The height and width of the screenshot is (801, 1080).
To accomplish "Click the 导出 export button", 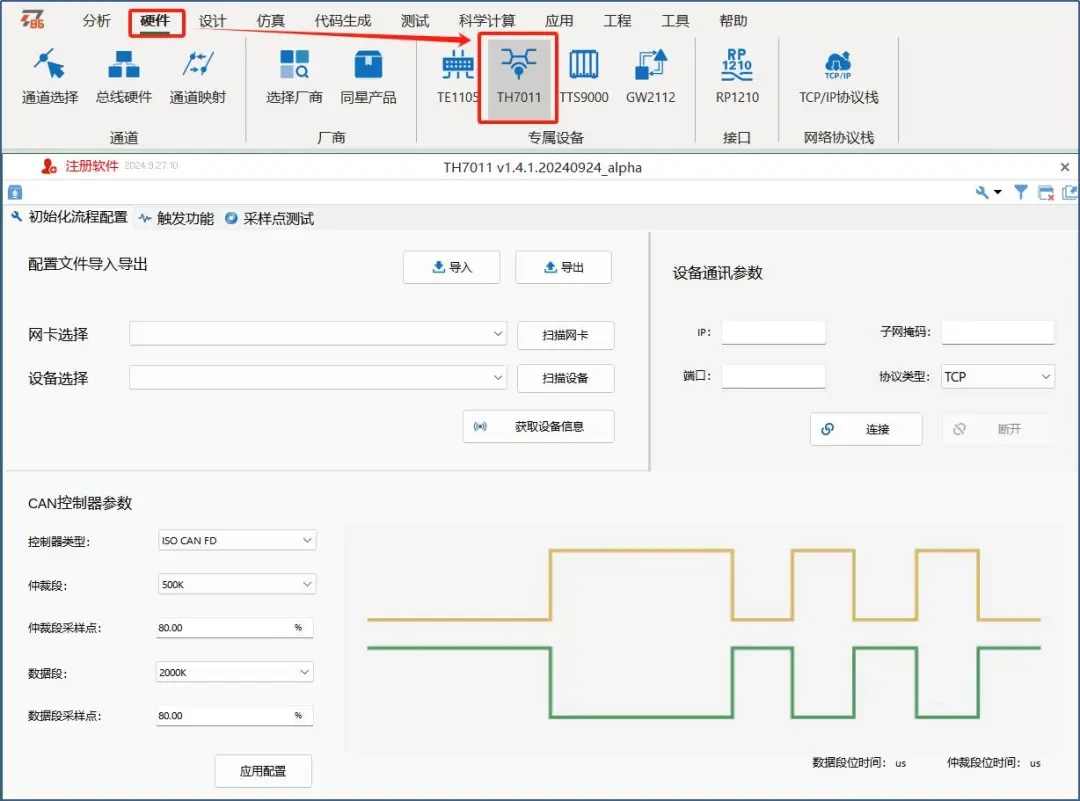I will point(563,267).
